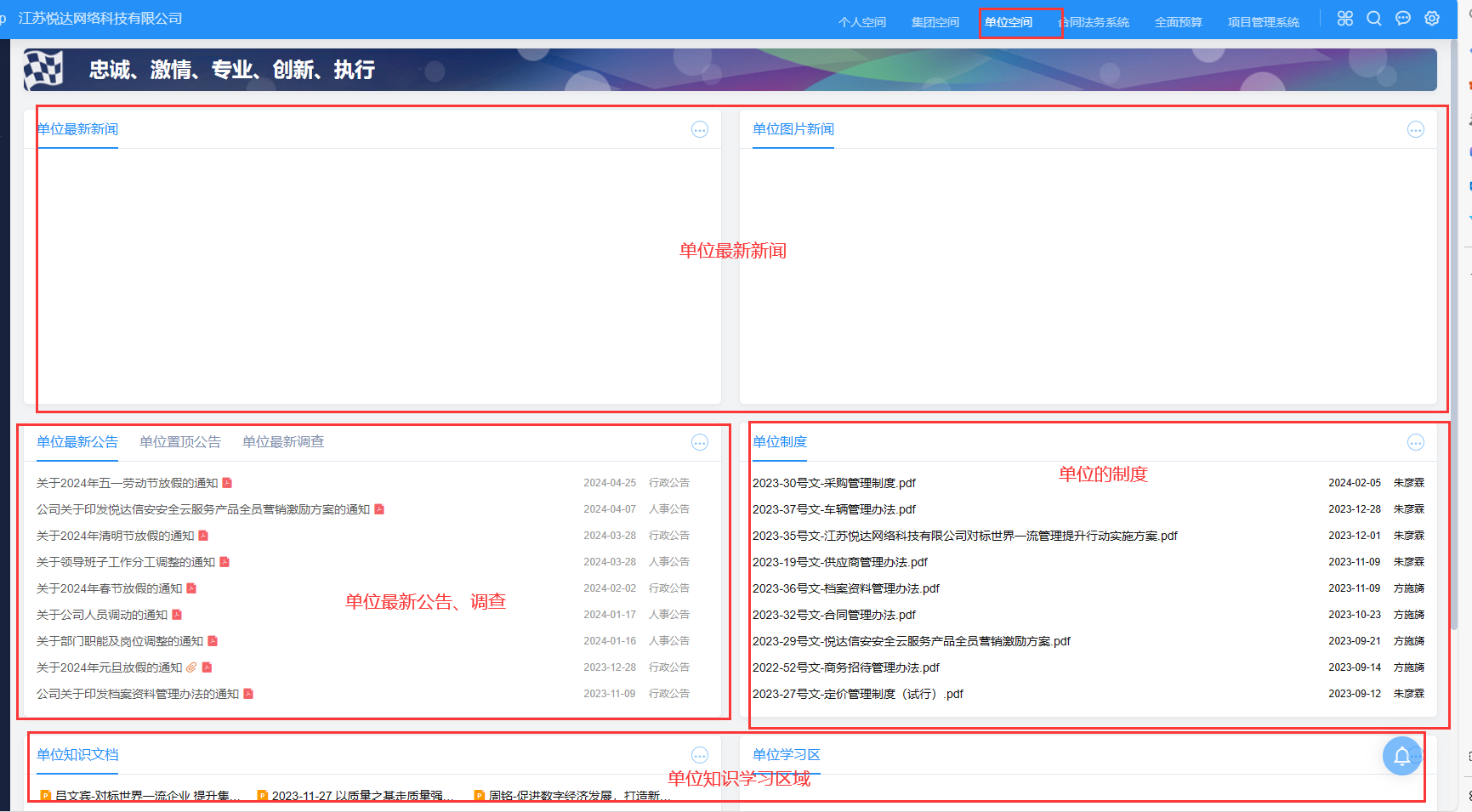
Task: Expand more menu of 单位知识文档 panel
Action: [699, 755]
